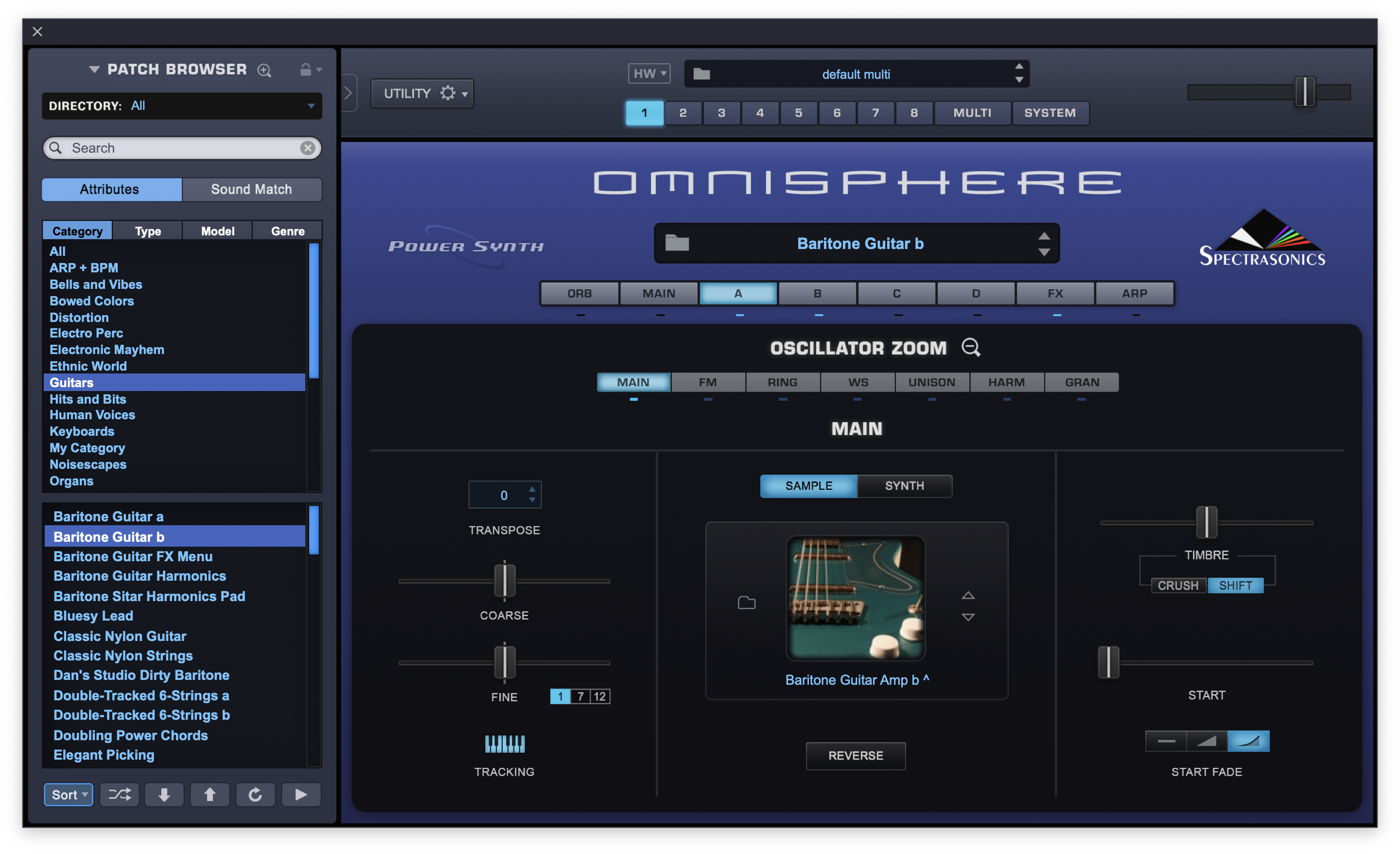
Task: Open the default multi name menu
Action: 856,74
